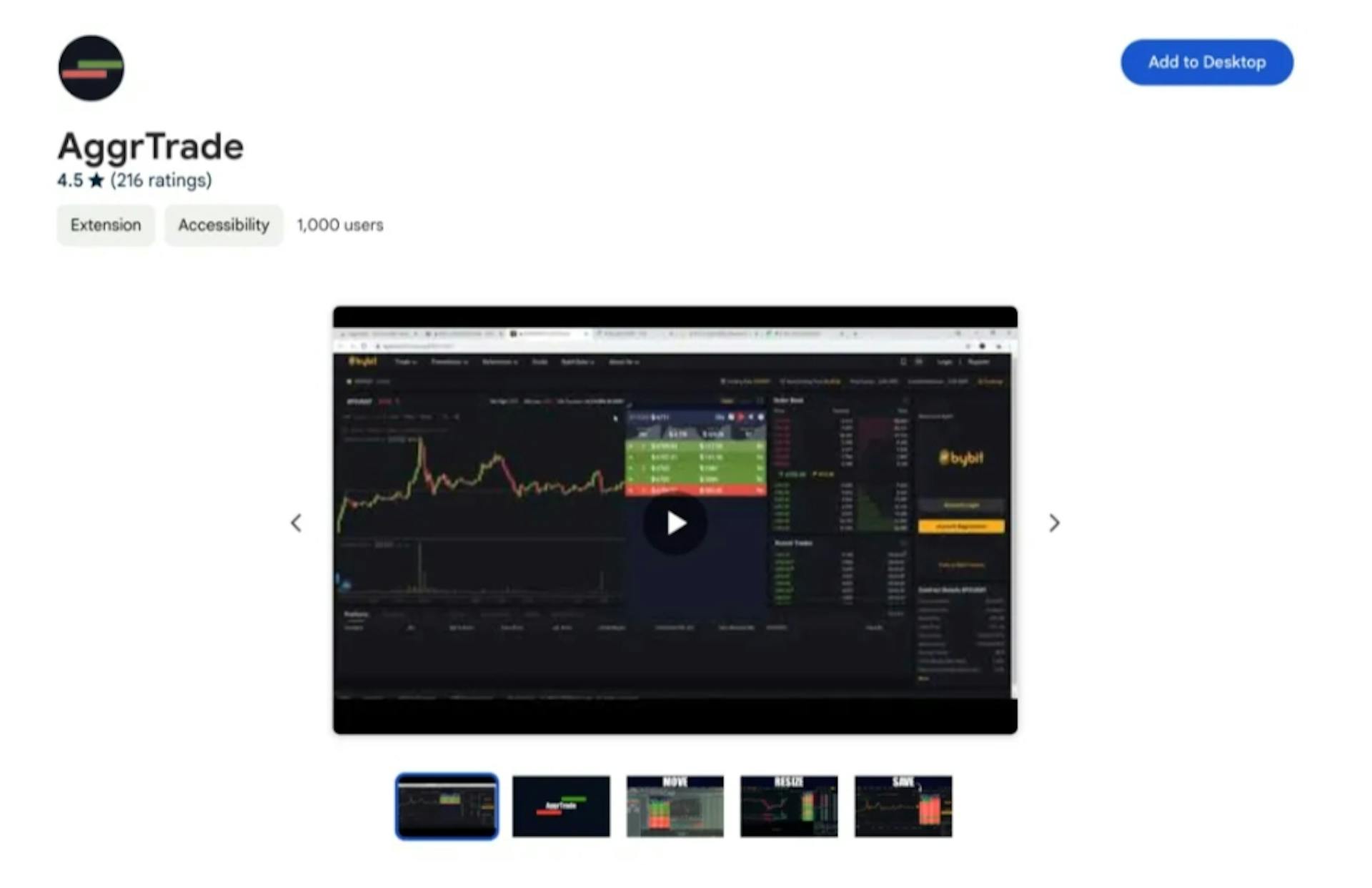Click the Add to Desktop button
Viewport: 1372px width, 888px height.
pos(1207,62)
